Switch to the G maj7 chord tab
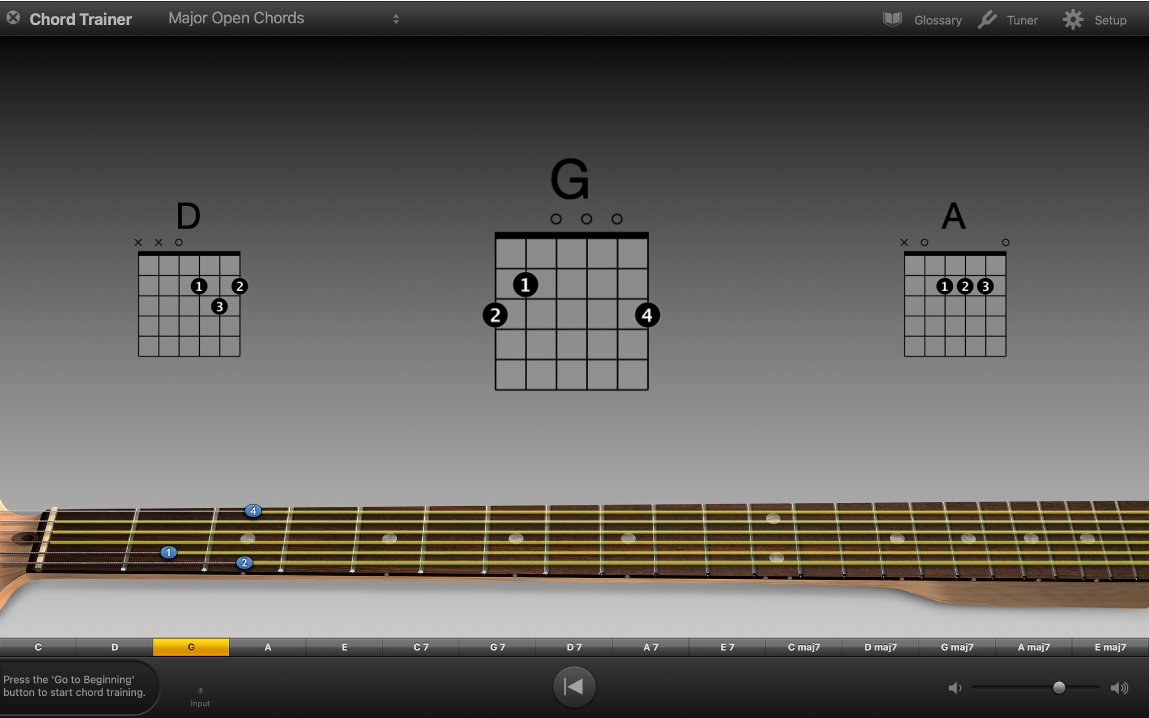Image resolution: width=1149 pixels, height=718 pixels. click(x=956, y=647)
